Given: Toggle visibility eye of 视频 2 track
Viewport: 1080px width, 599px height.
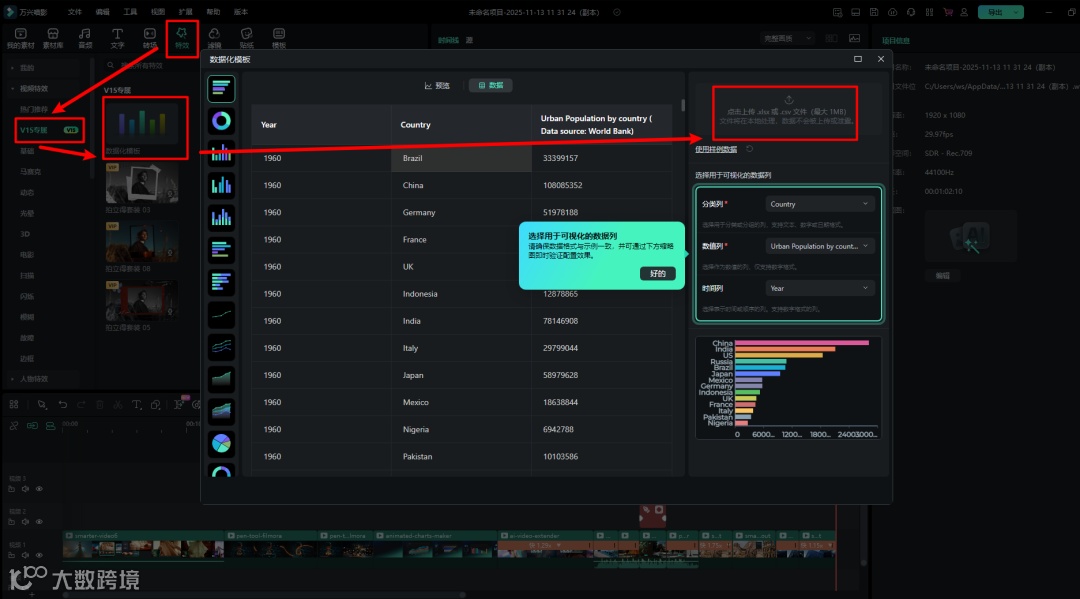Looking at the screenshot, I should click(39, 522).
